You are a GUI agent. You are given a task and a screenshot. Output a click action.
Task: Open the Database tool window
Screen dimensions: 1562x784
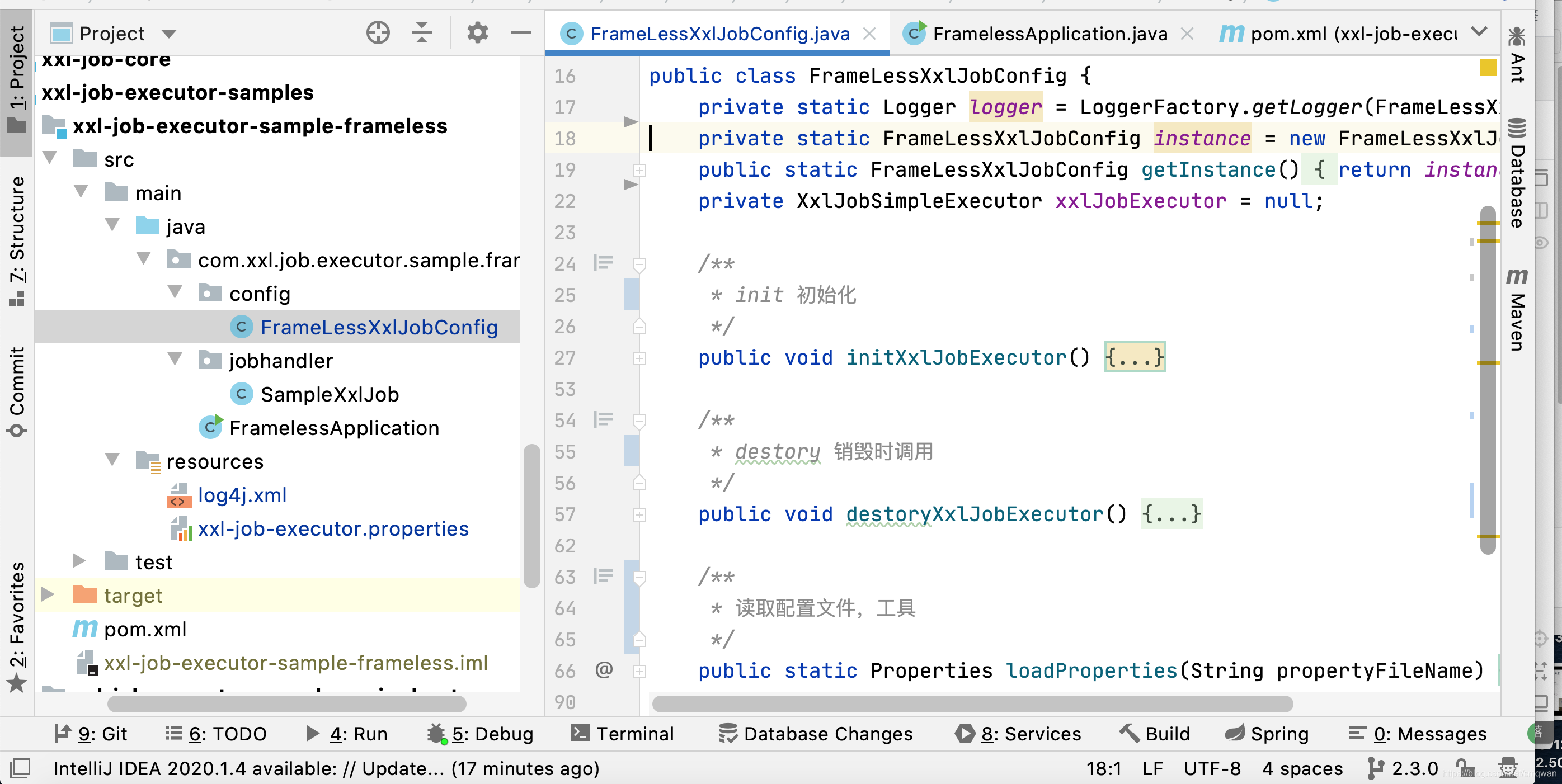1517,173
